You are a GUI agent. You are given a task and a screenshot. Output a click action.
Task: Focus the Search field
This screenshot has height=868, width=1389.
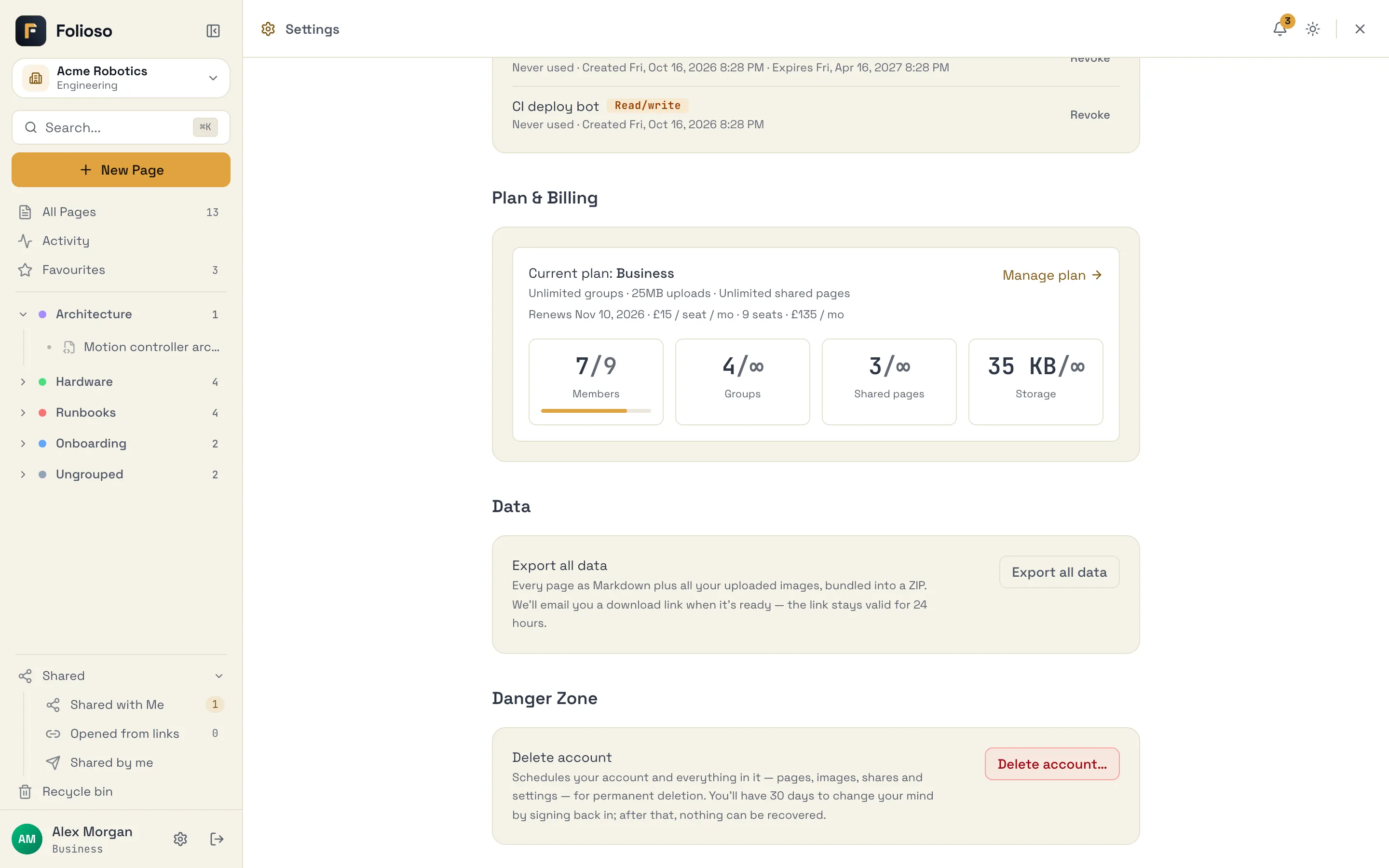[121, 127]
